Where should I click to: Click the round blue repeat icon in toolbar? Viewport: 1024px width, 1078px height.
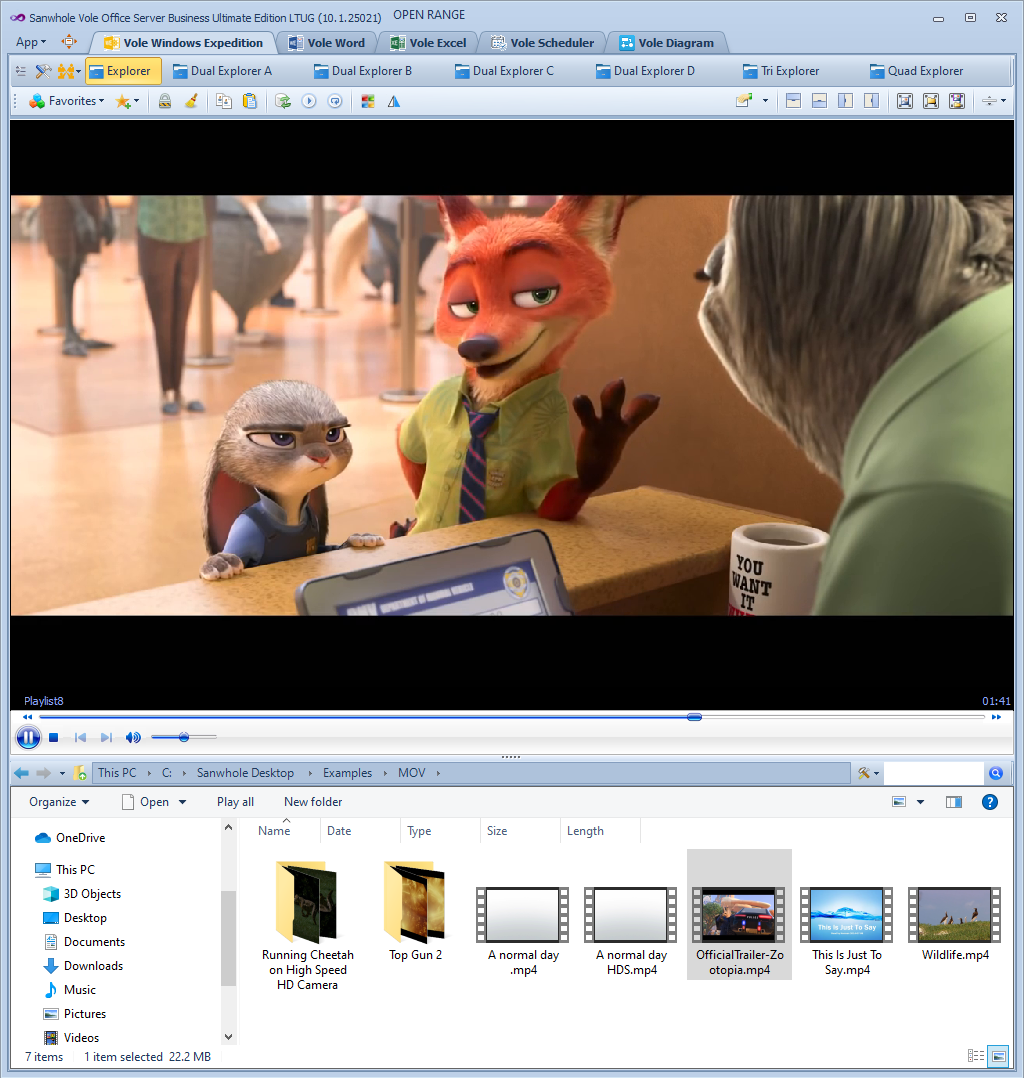(335, 101)
